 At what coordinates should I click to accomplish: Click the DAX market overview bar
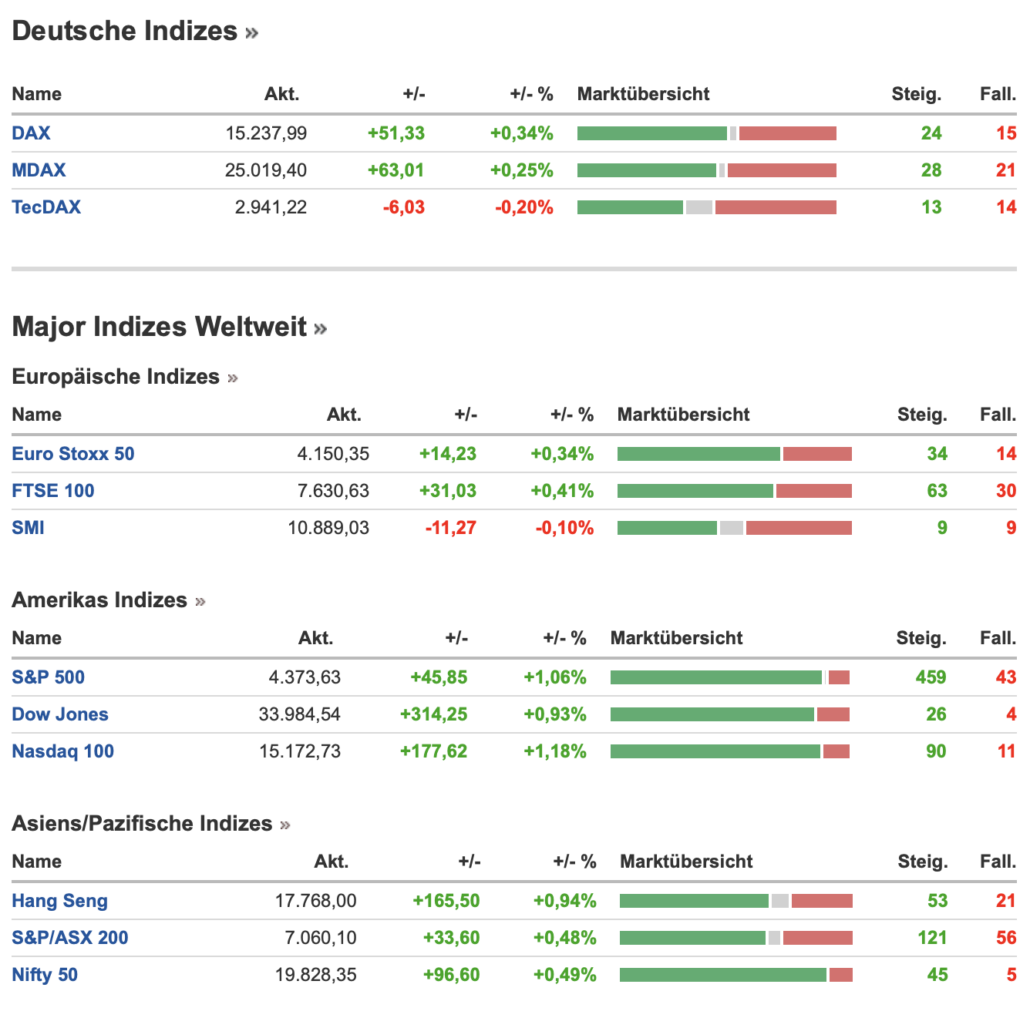click(x=707, y=133)
